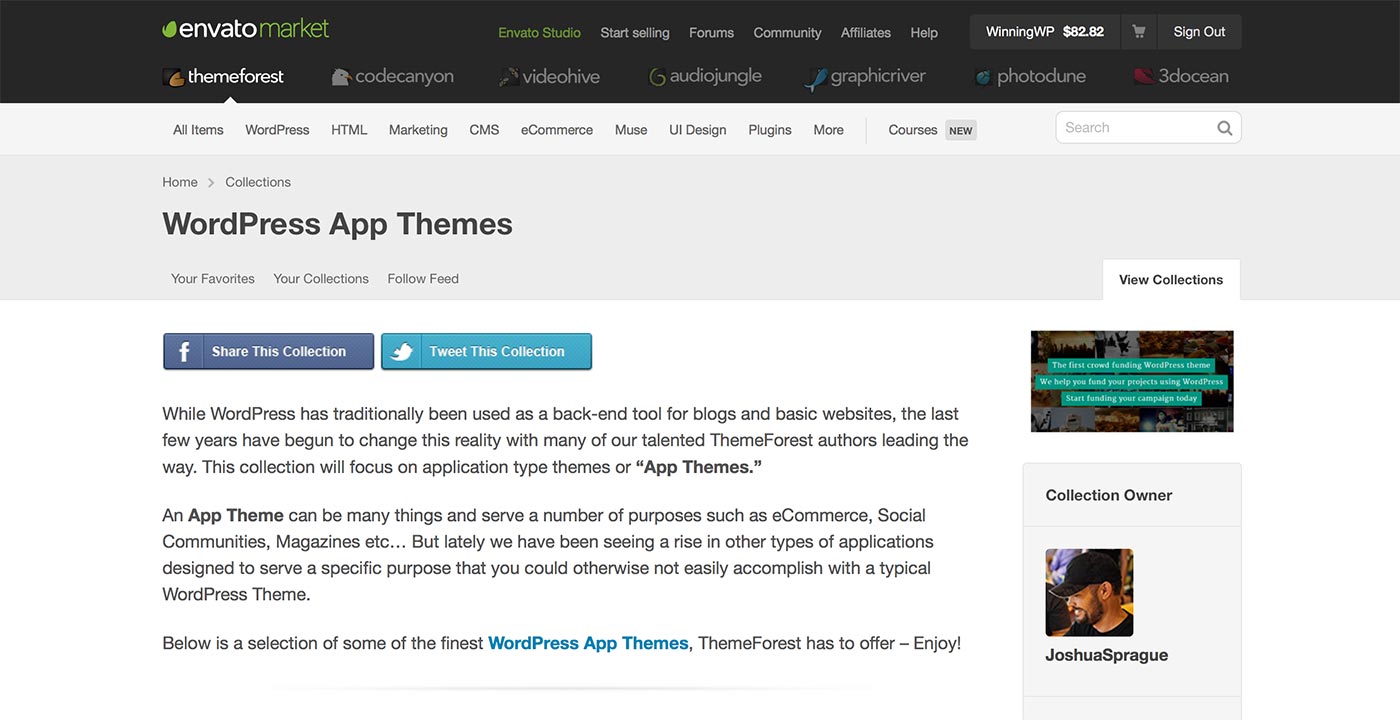
Task: Expand the More categories menu
Action: pyautogui.click(x=828, y=130)
